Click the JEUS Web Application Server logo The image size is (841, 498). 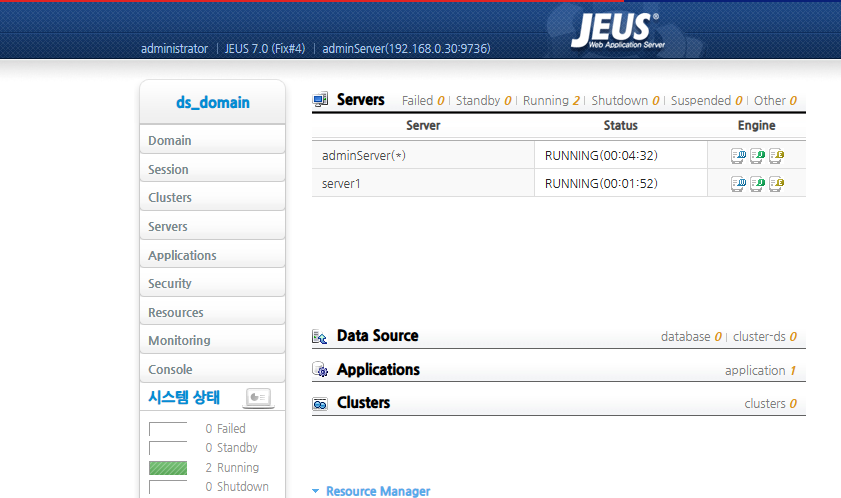[x=617, y=31]
